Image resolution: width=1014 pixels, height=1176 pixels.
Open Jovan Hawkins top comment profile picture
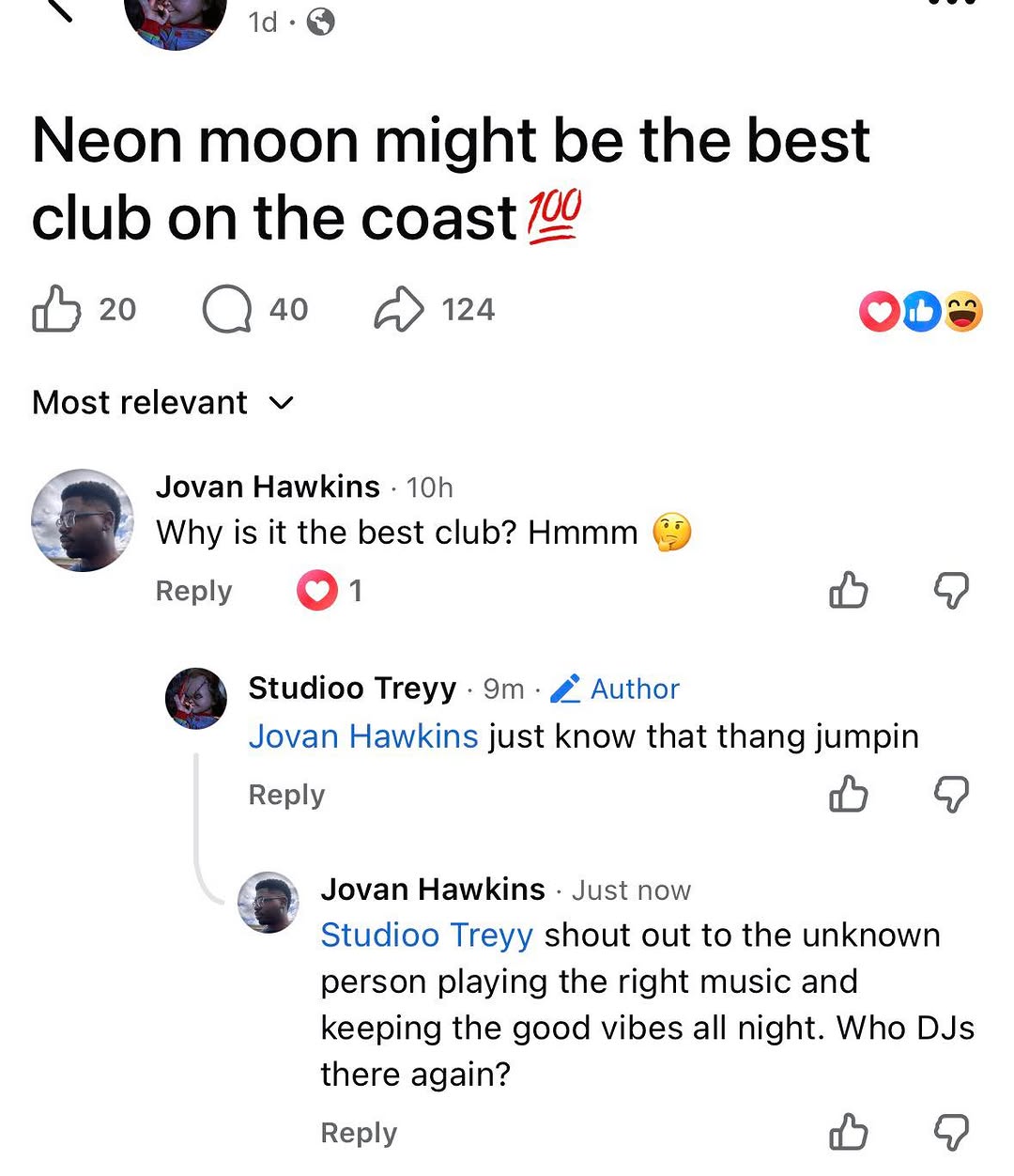[83, 520]
